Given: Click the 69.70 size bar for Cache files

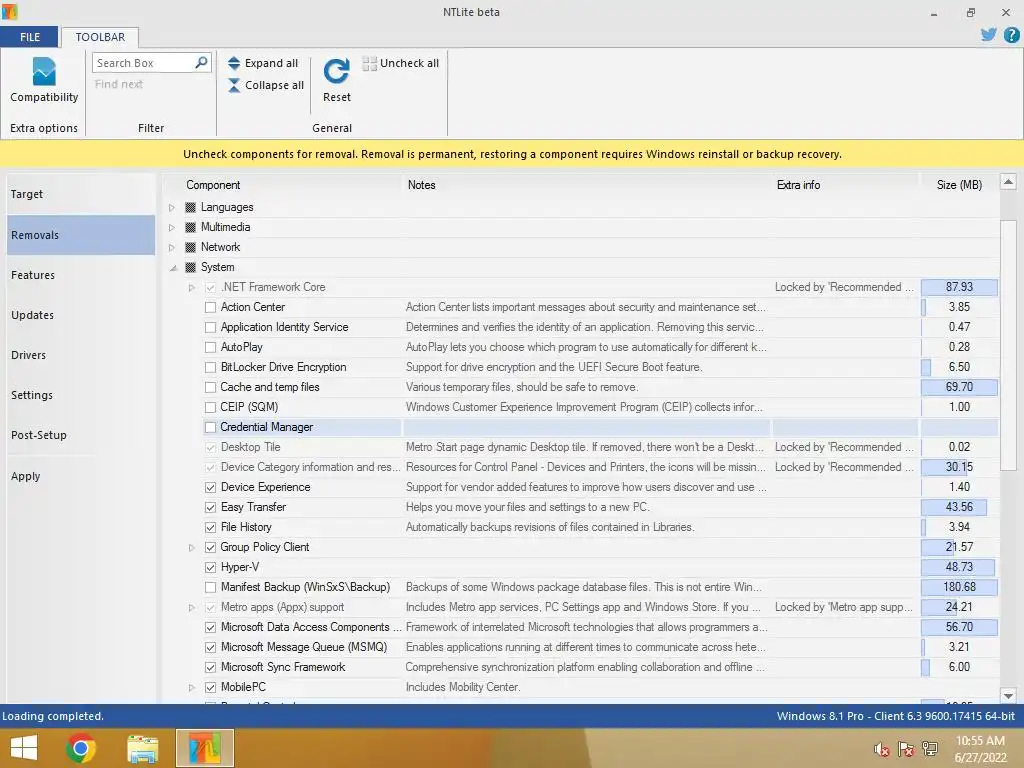Looking at the screenshot, I should point(959,387).
